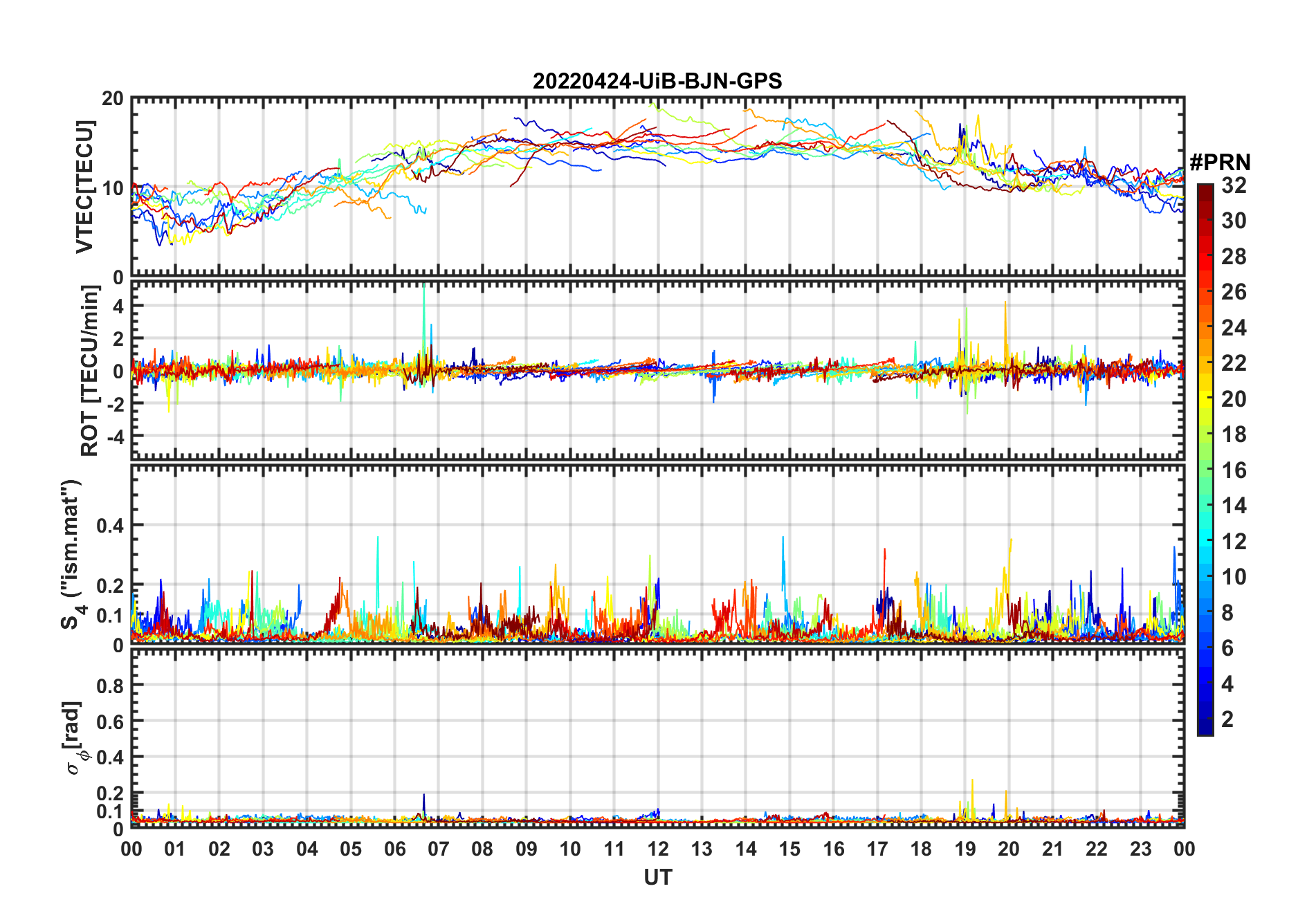1316x920 pixels.
Task: Click colorbar tick label 6
Action: click(x=1227, y=648)
